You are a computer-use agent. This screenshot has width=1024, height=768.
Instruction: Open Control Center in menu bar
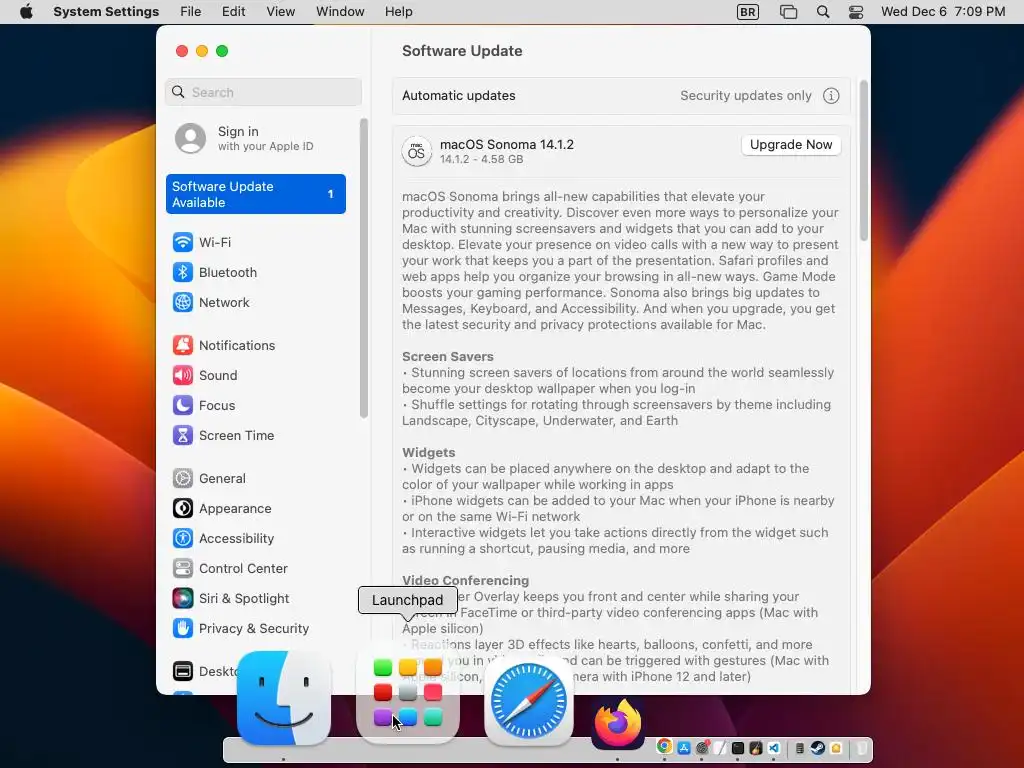[856, 12]
